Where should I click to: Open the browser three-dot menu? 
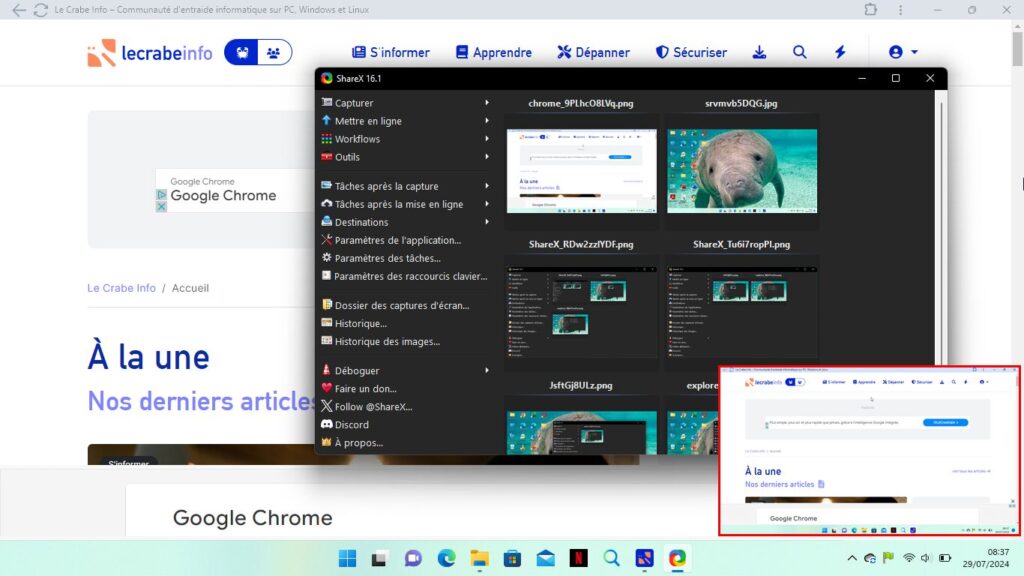coord(901,10)
